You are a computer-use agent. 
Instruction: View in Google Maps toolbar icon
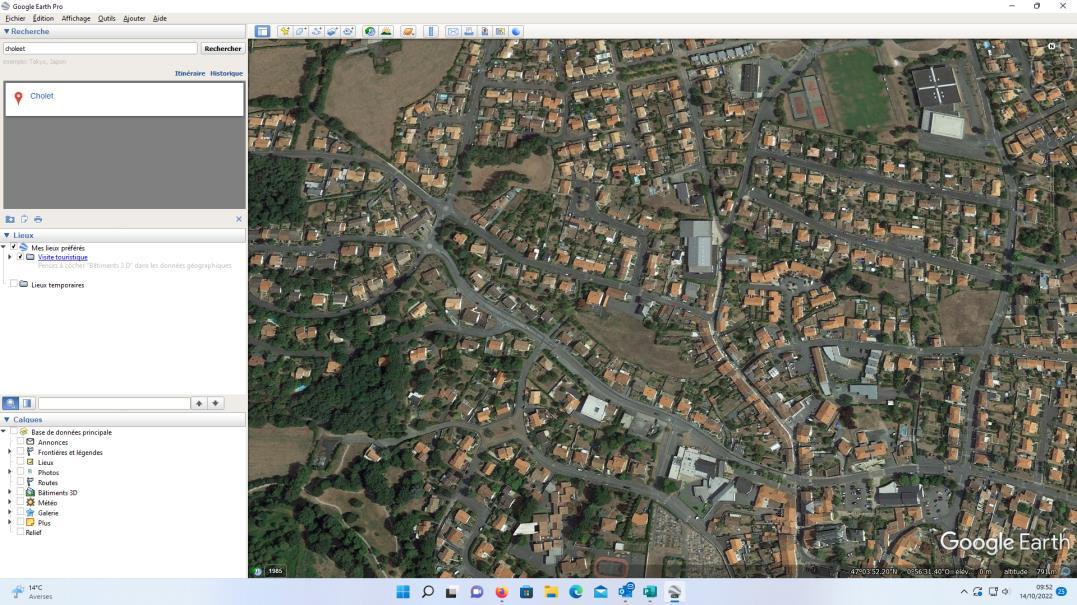tap(500, 32)
